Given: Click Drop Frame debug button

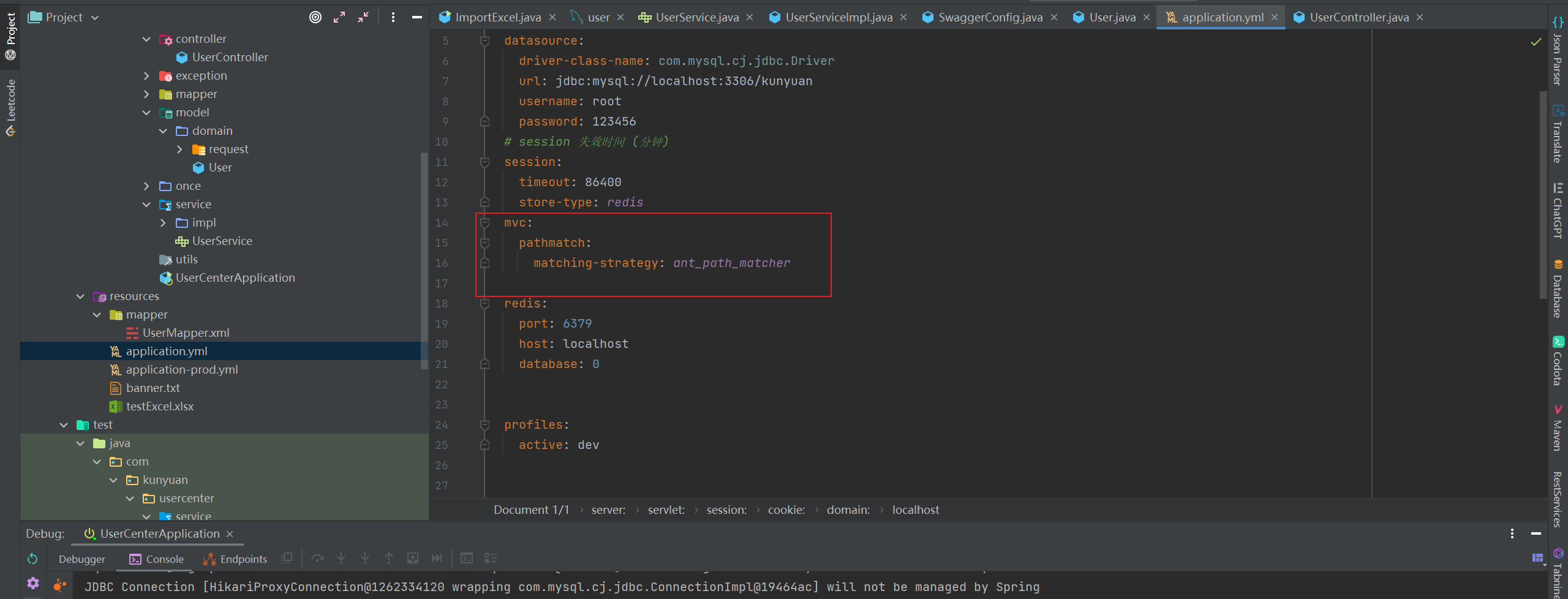Looking at the screenshot, I should (413, 558).
